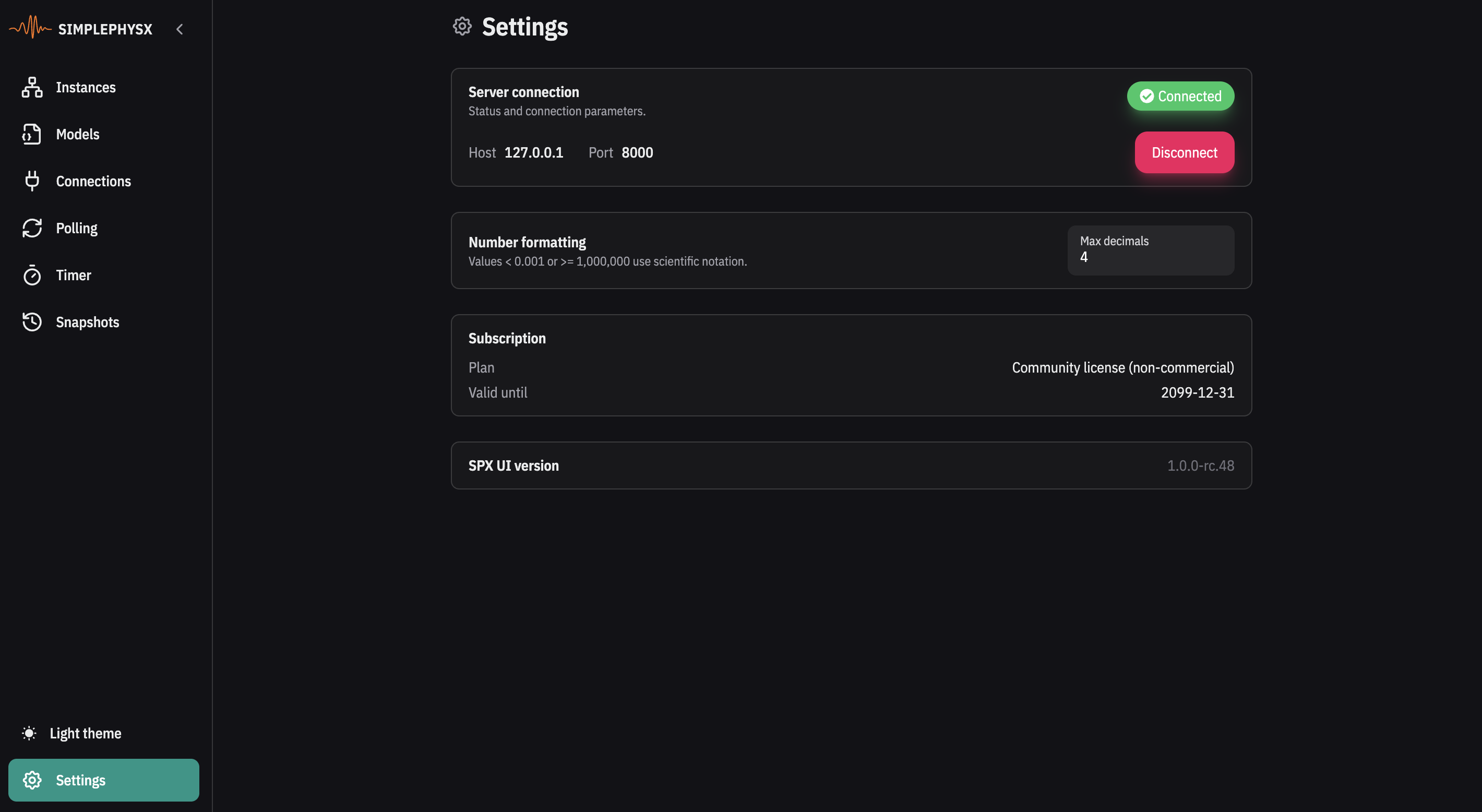Navigate to the Polling section
The image size is (1482, 812).
[77, 229]
